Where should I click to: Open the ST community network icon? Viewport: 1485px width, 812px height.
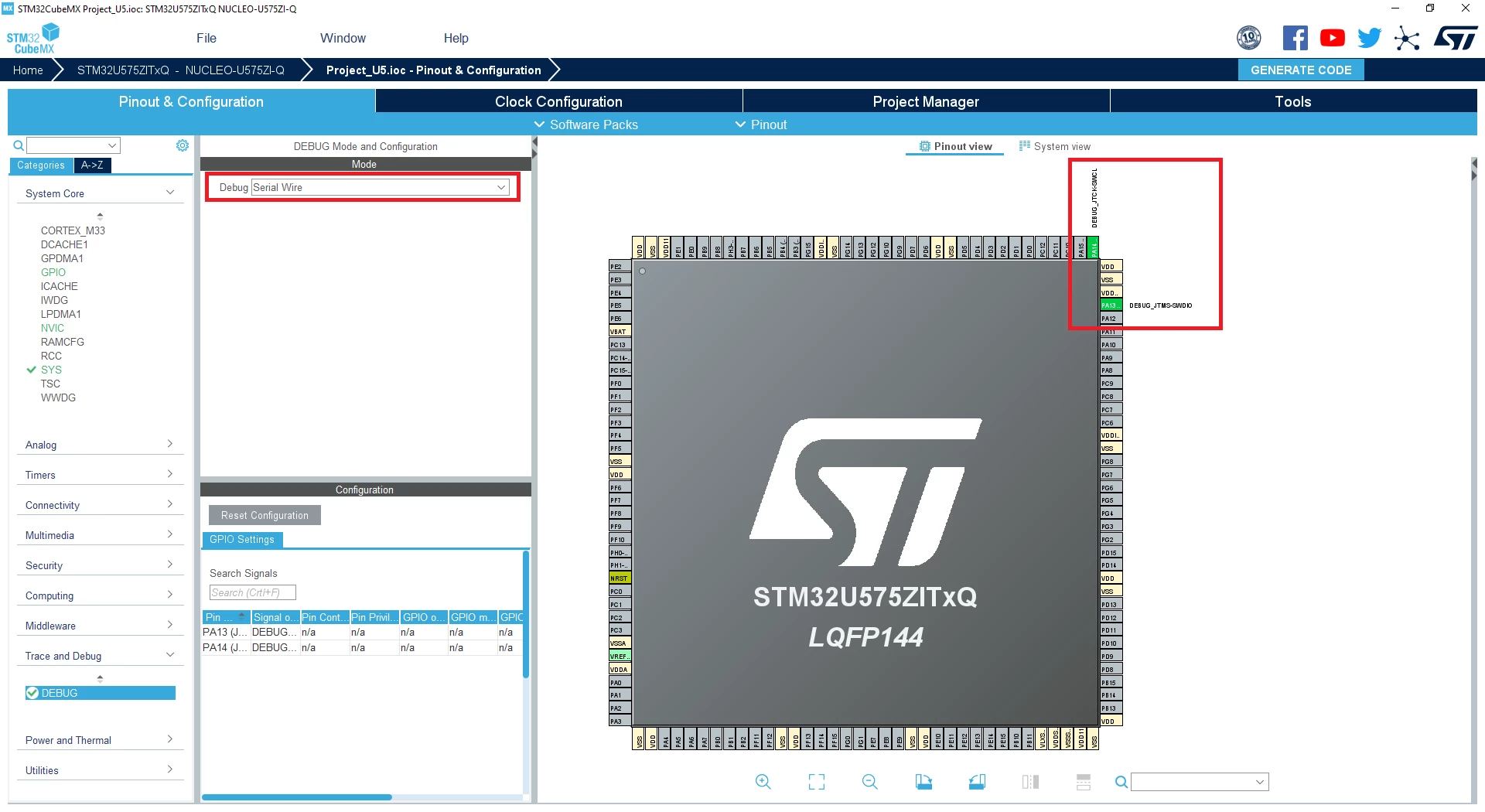pyautogui.click(x=1407, y=38)
